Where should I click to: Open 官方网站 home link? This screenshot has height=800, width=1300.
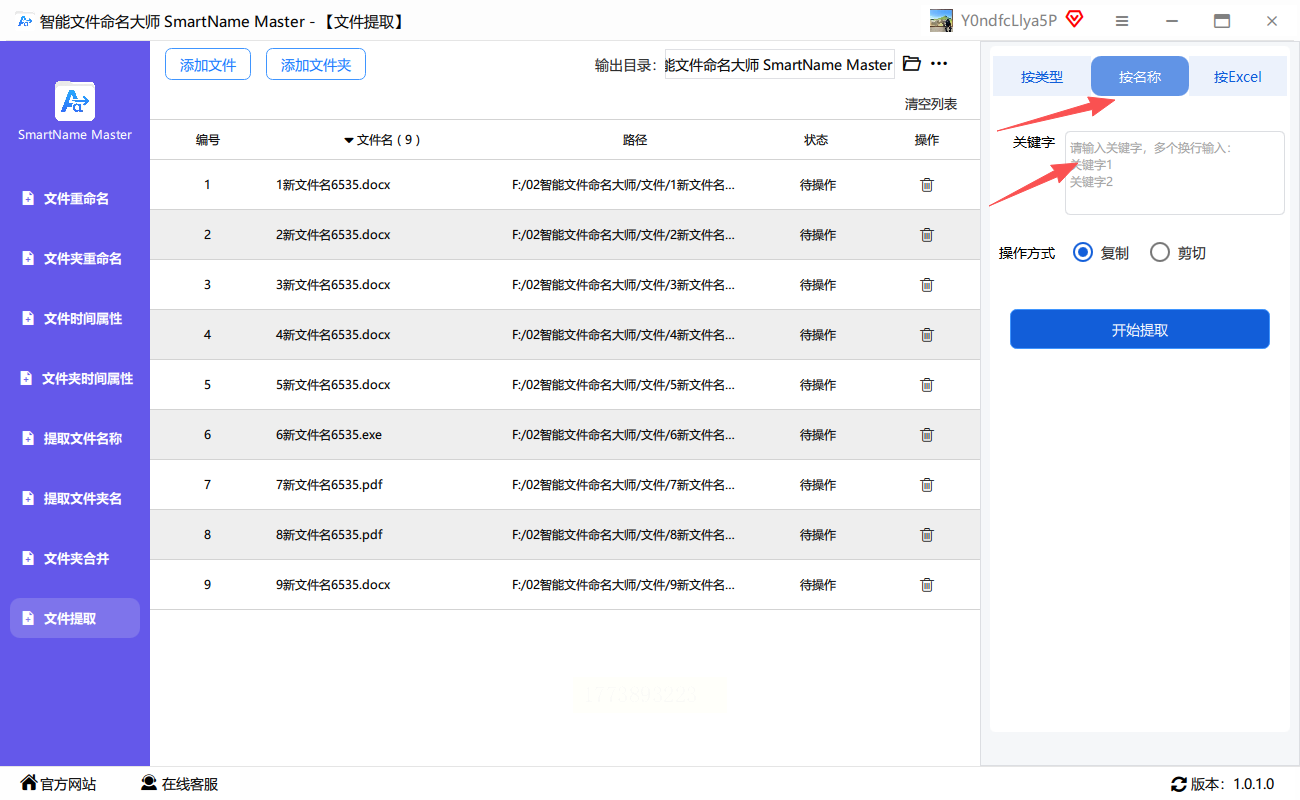pos(58,784)
